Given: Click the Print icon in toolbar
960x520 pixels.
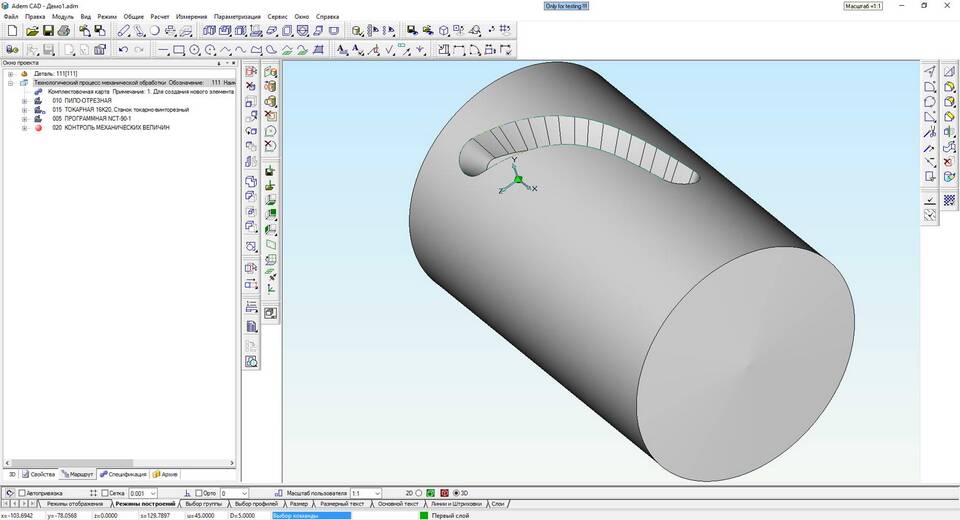Looking at the screenshot, I should (x=64, y=31).
